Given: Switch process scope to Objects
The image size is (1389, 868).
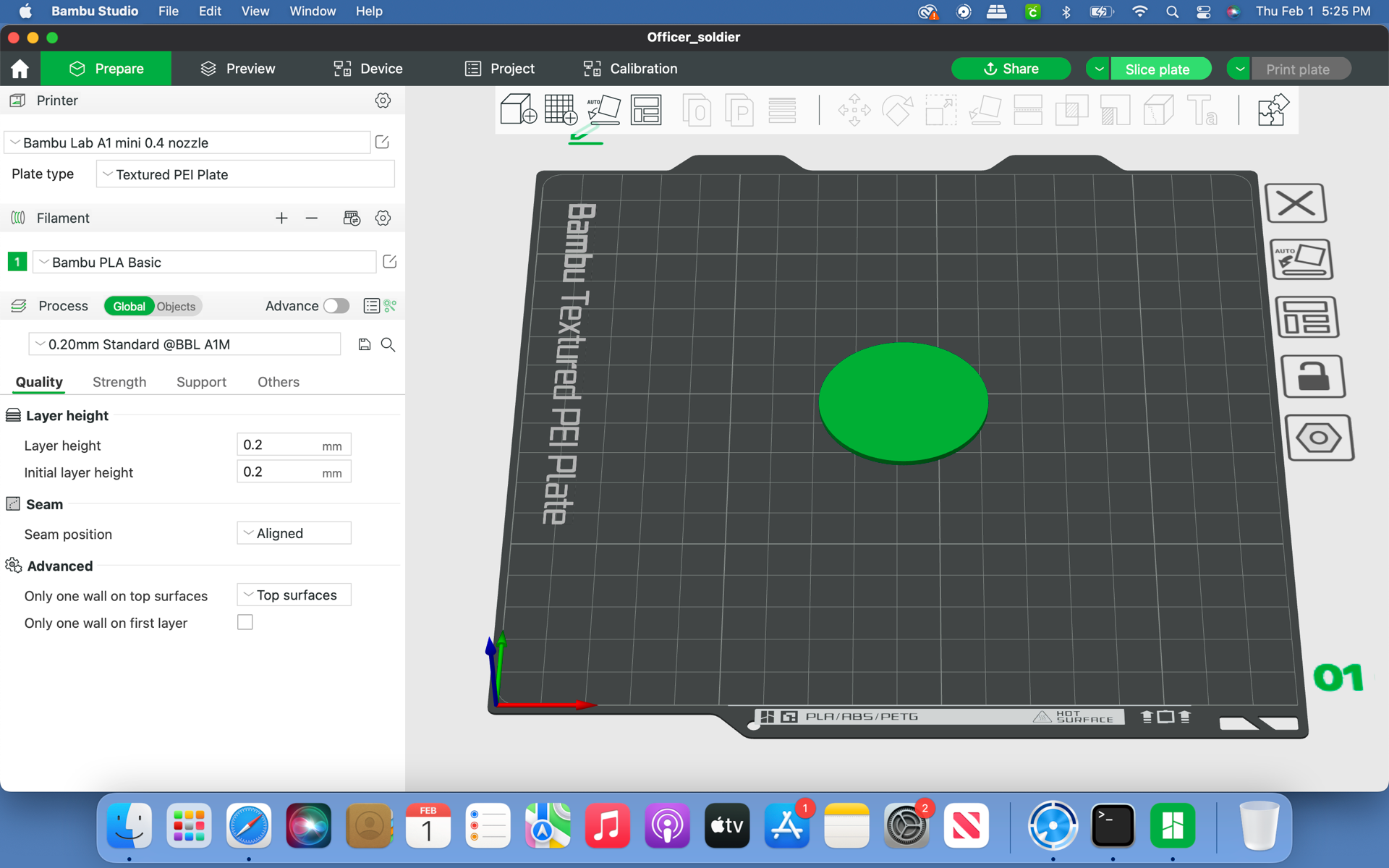Looking at the screenshot, I should click(x=176, y=306).
